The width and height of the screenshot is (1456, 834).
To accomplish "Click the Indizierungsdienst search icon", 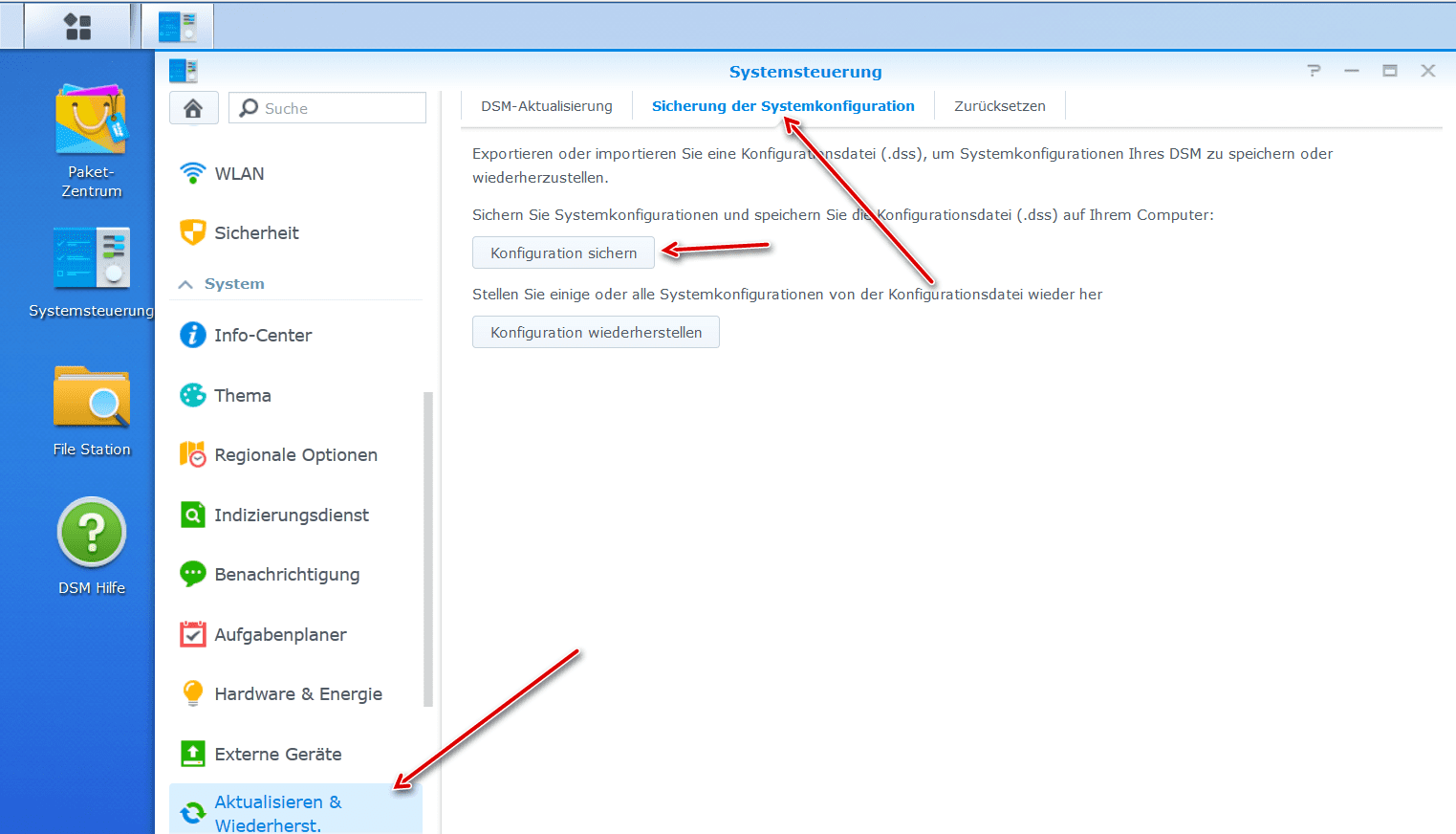I will click(x=193, y=515).
